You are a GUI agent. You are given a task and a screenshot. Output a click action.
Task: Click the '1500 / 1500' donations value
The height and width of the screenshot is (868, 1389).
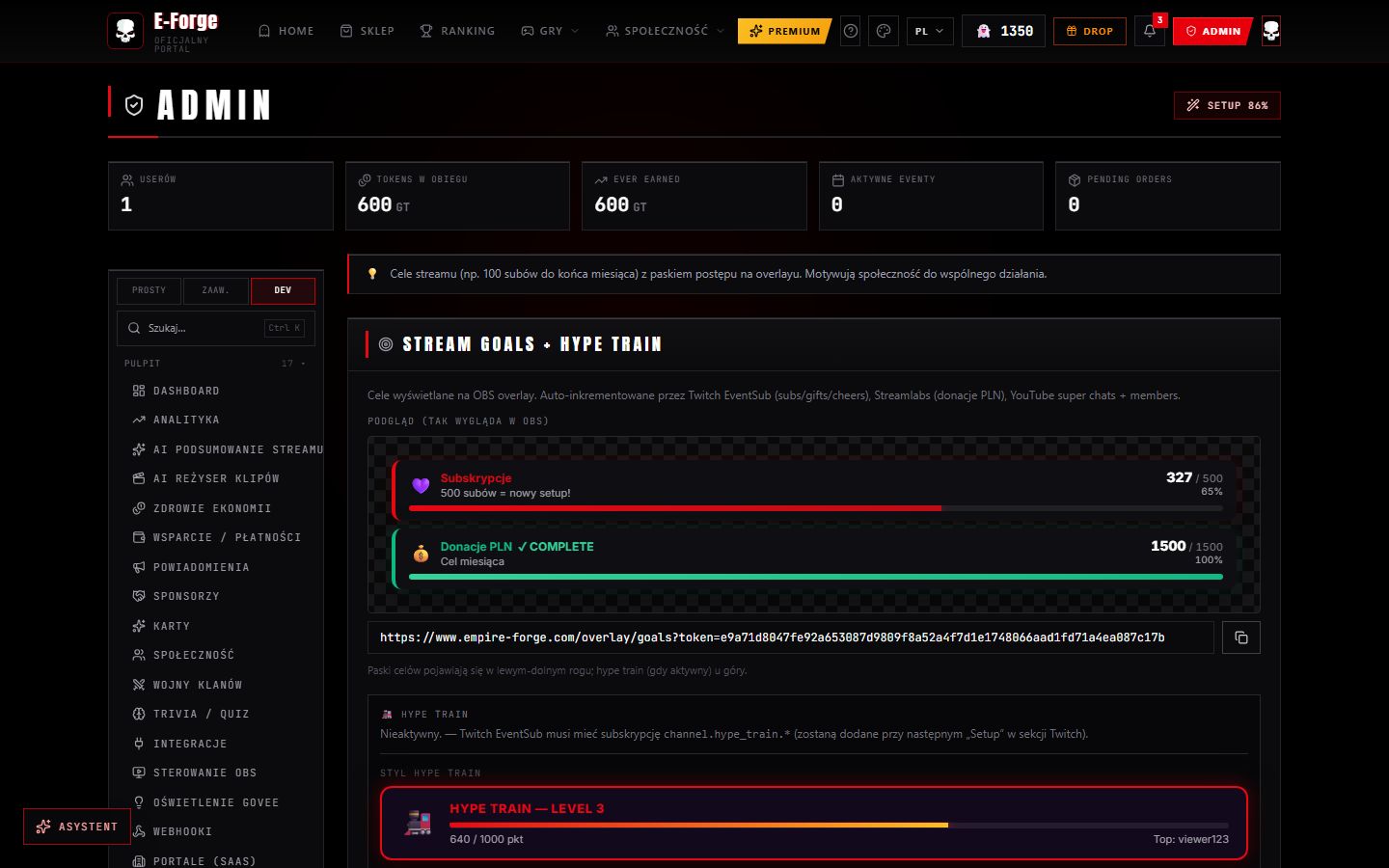[1186, 546]
